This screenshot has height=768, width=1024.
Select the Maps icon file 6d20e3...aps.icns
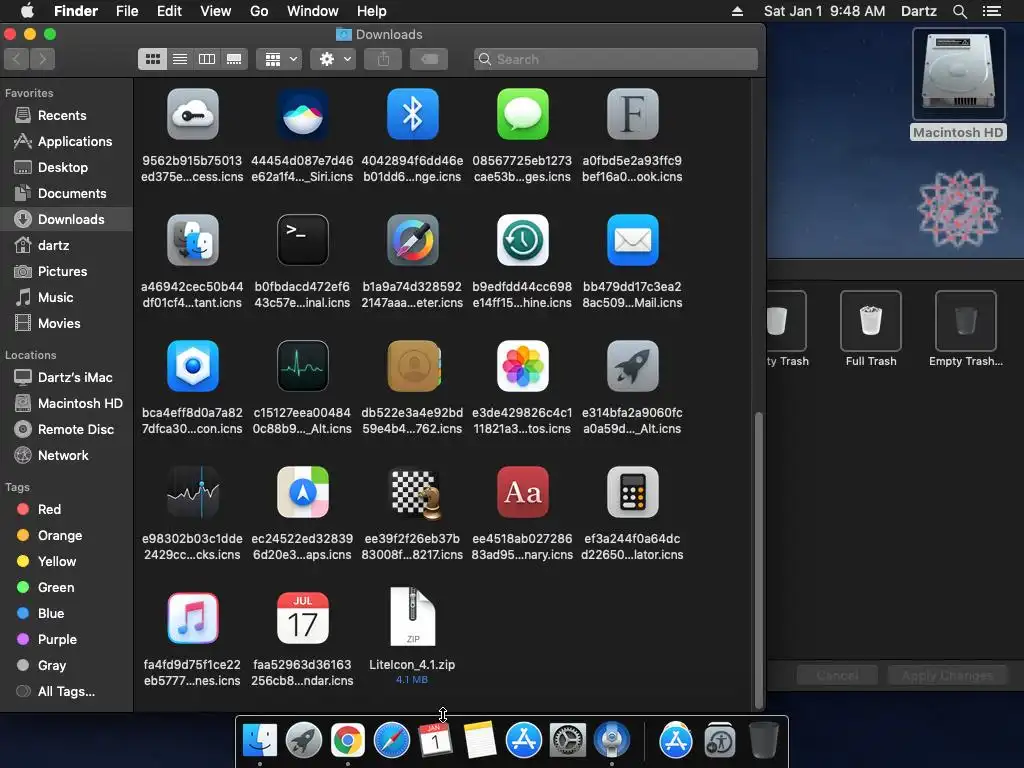tap(302, 492)
